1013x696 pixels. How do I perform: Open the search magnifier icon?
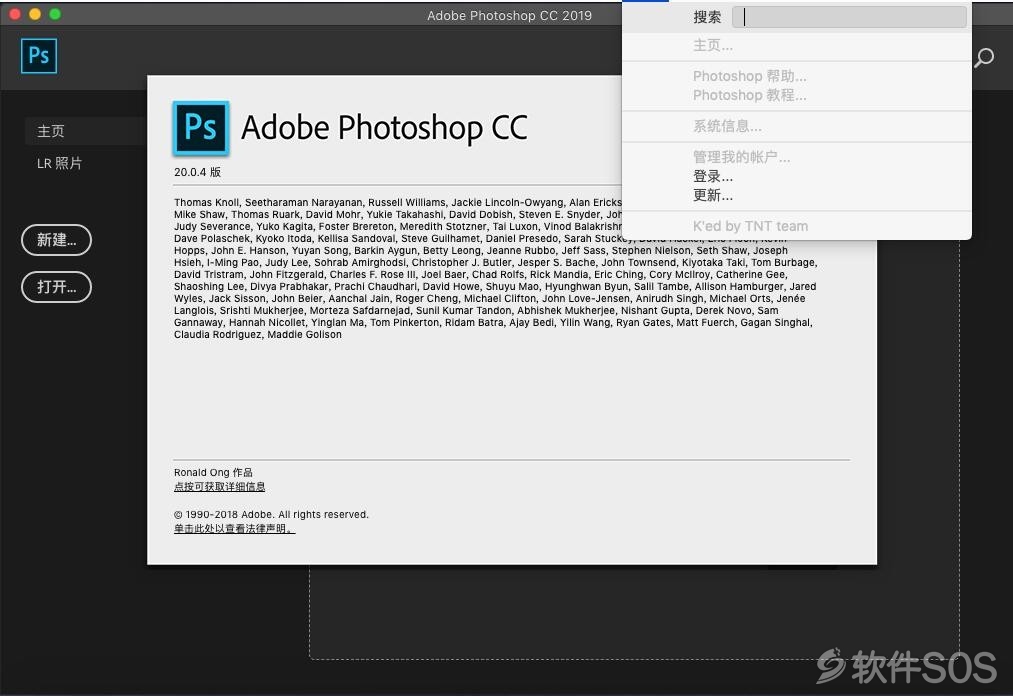(984, 58)
